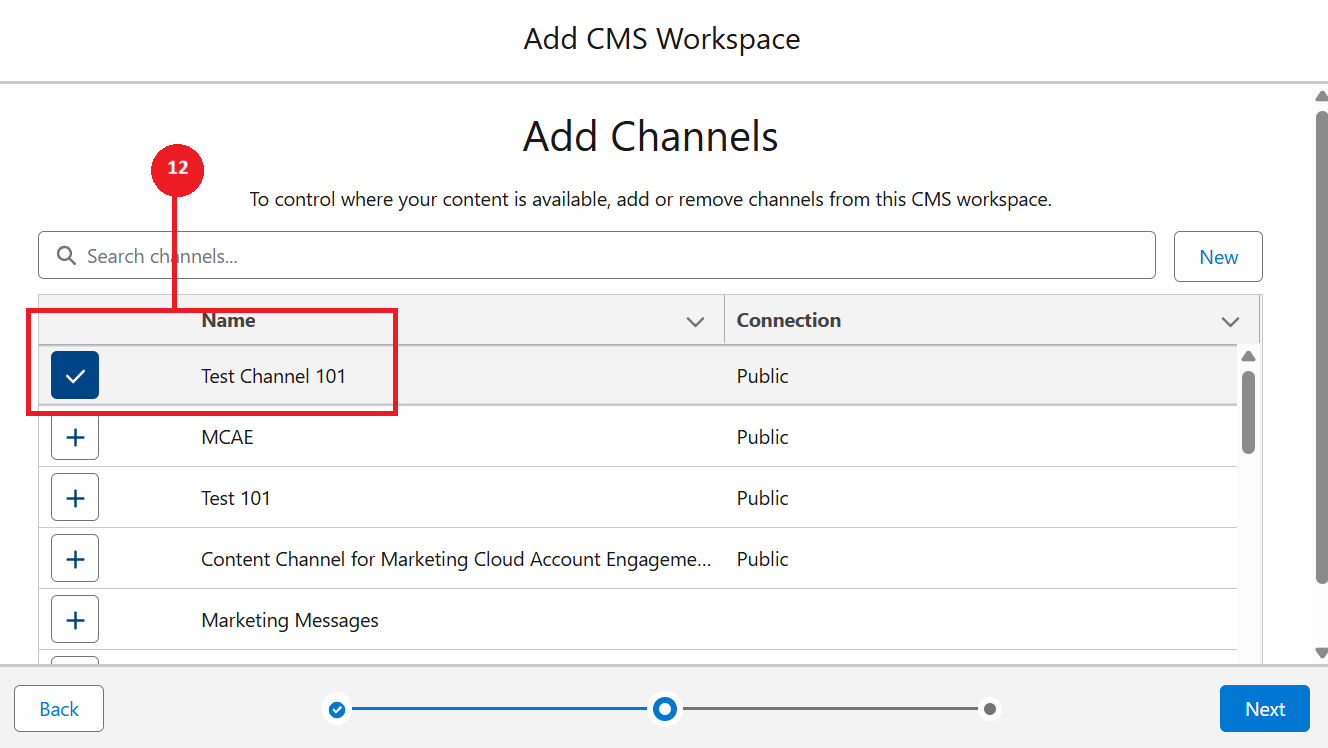
Task: Click the page scrollbar down arrow
Action: (1321, 652)
